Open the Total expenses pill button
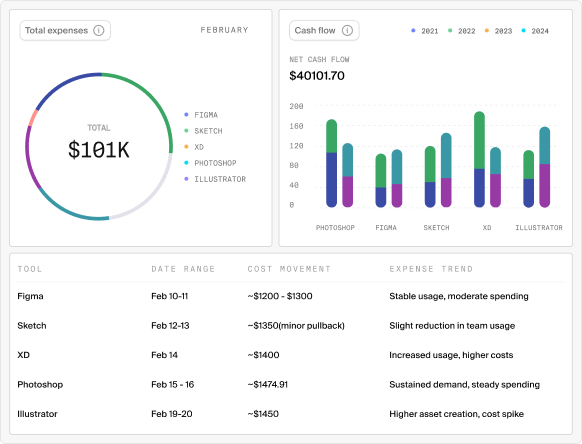The image size is (582, 444). click(65, 30)
